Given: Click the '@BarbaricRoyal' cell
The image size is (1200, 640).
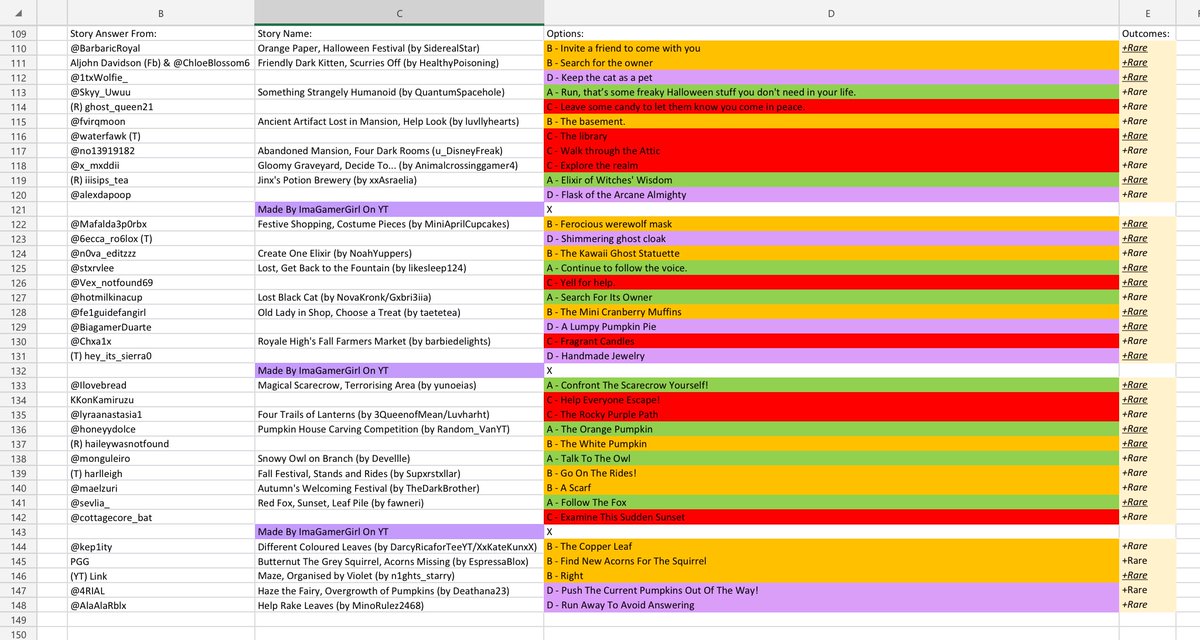Looking at the screenshot, I should click(160, 48).
